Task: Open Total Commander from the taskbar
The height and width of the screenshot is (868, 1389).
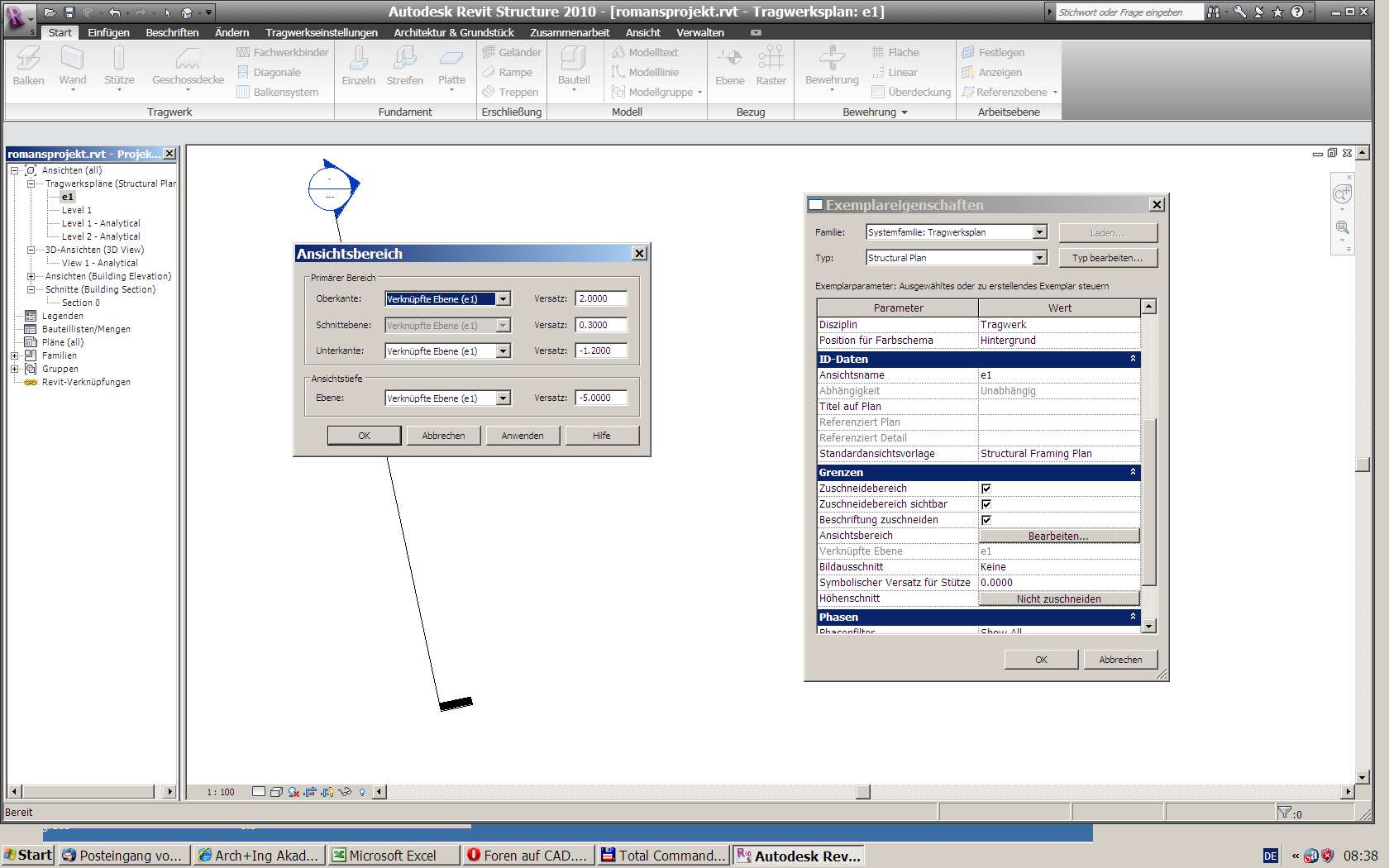Action: click(663, 856)
